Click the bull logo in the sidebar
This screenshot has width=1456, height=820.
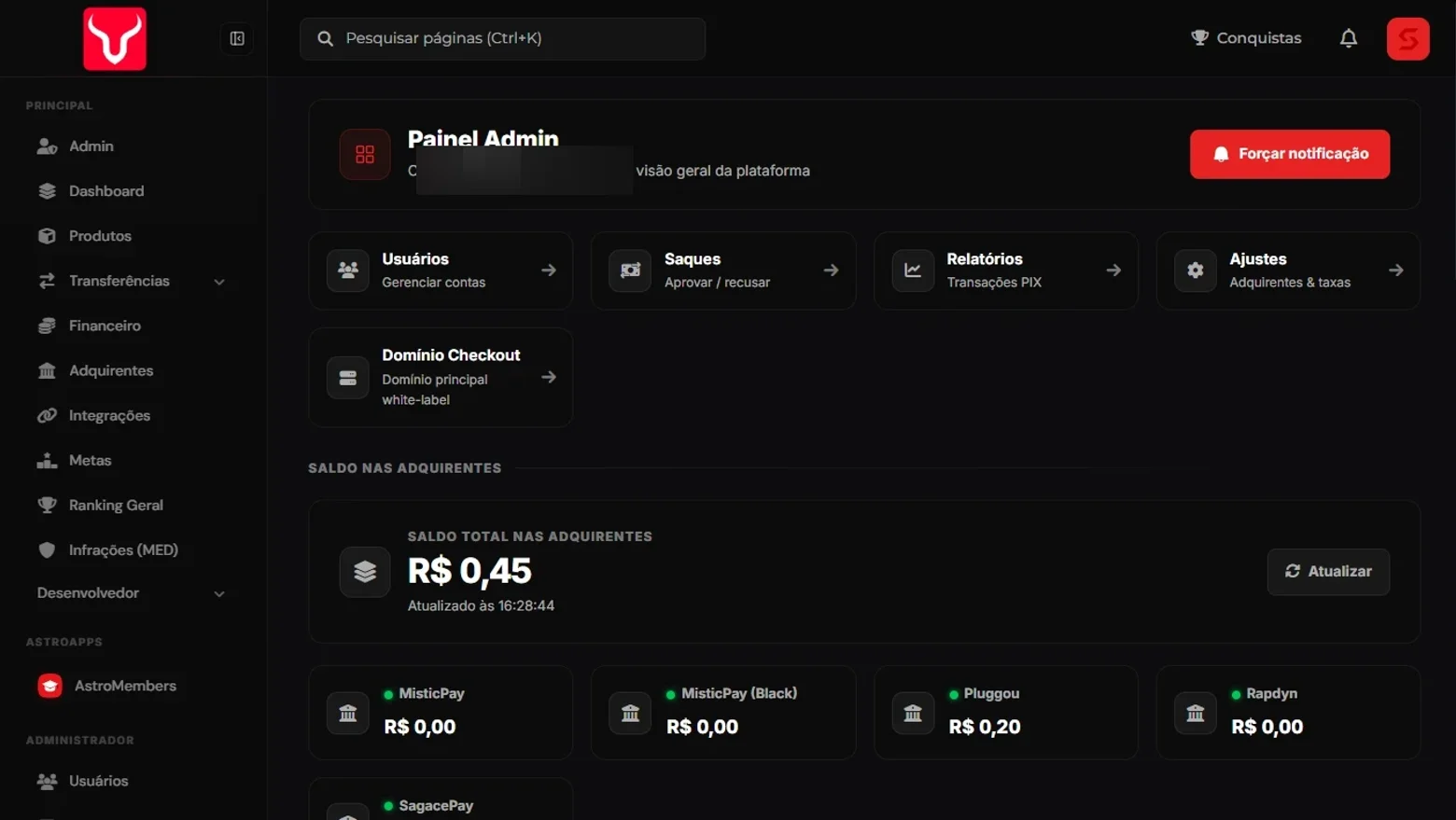(x=115, y=39)
